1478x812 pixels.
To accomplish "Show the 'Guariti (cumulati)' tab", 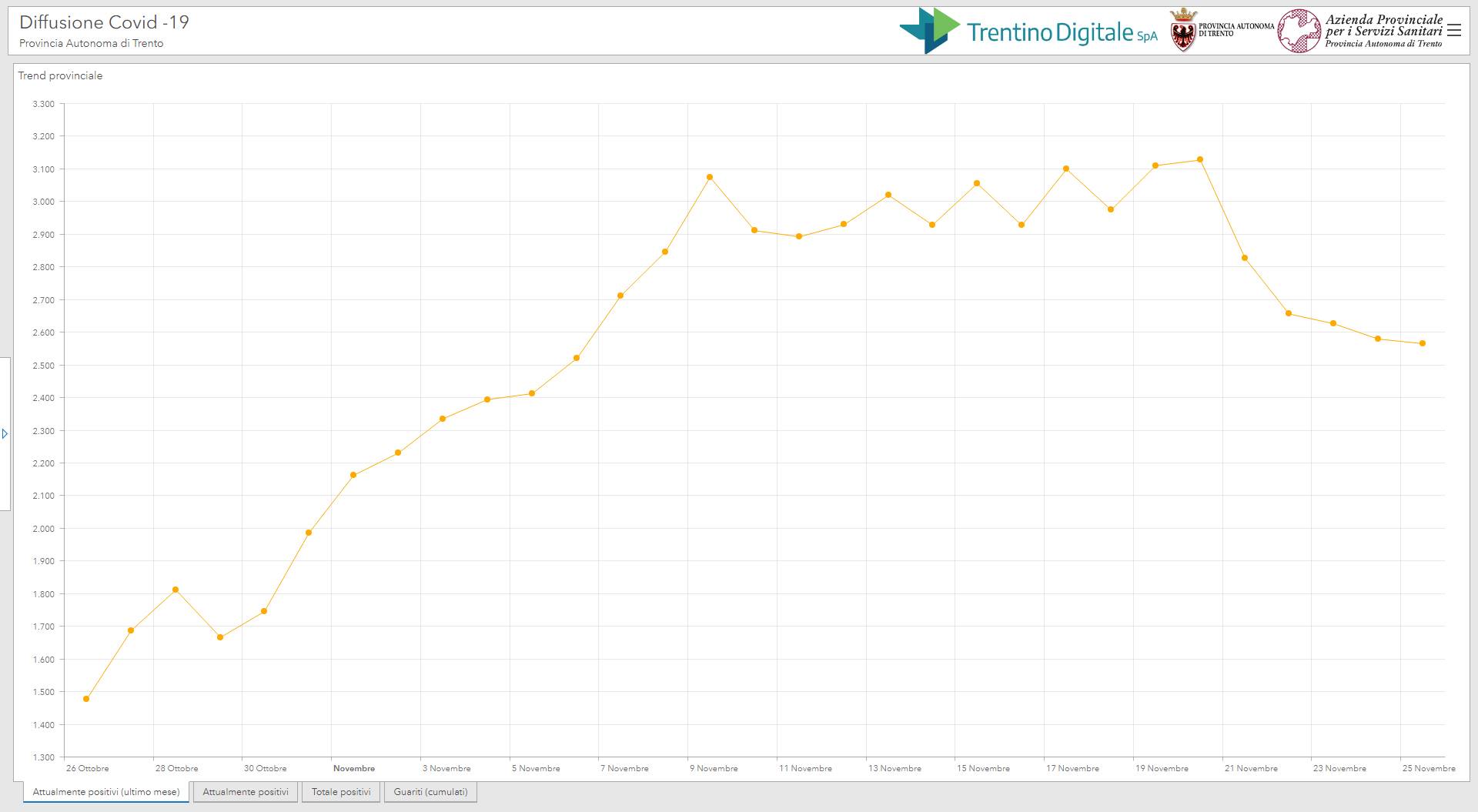I will click(x=430, y=792).
